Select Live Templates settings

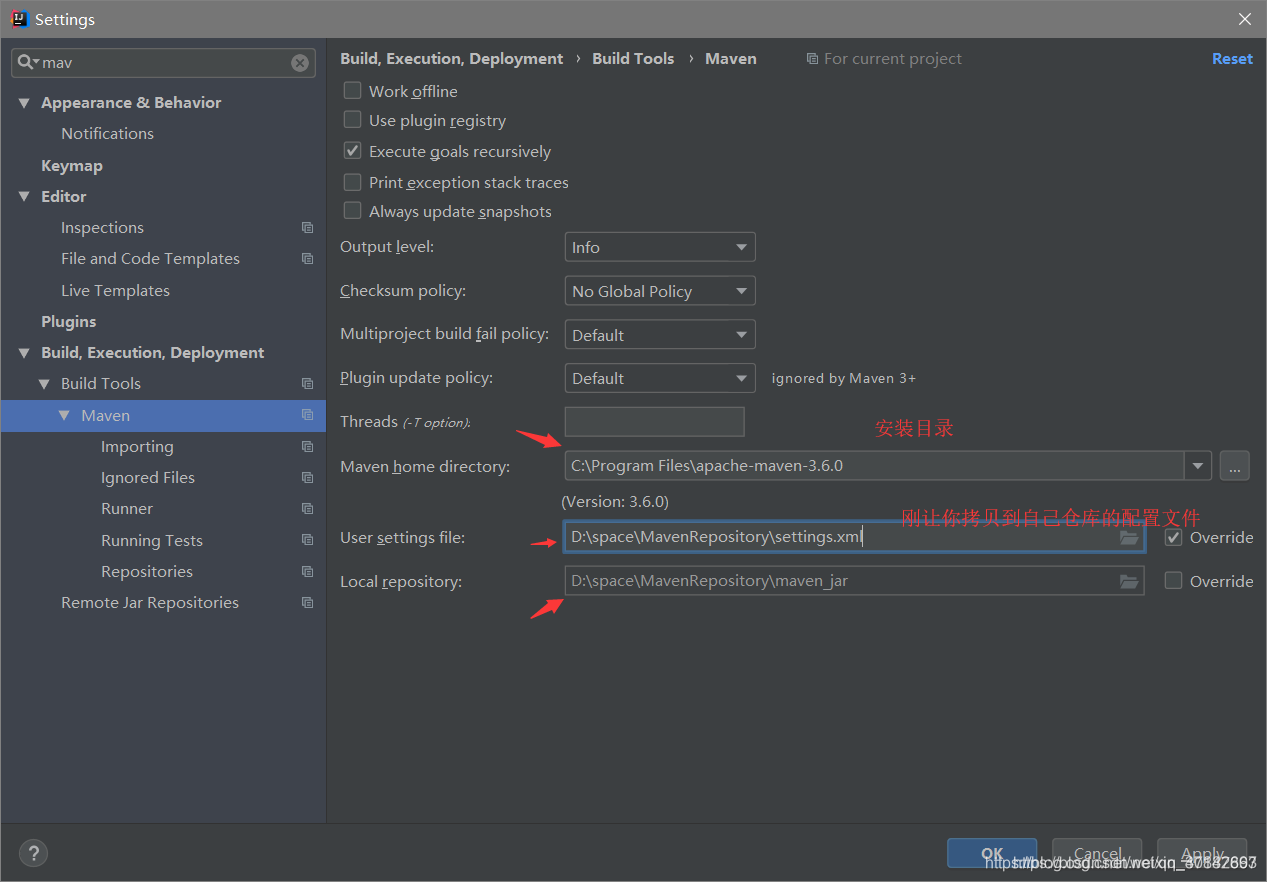(115, 291)
